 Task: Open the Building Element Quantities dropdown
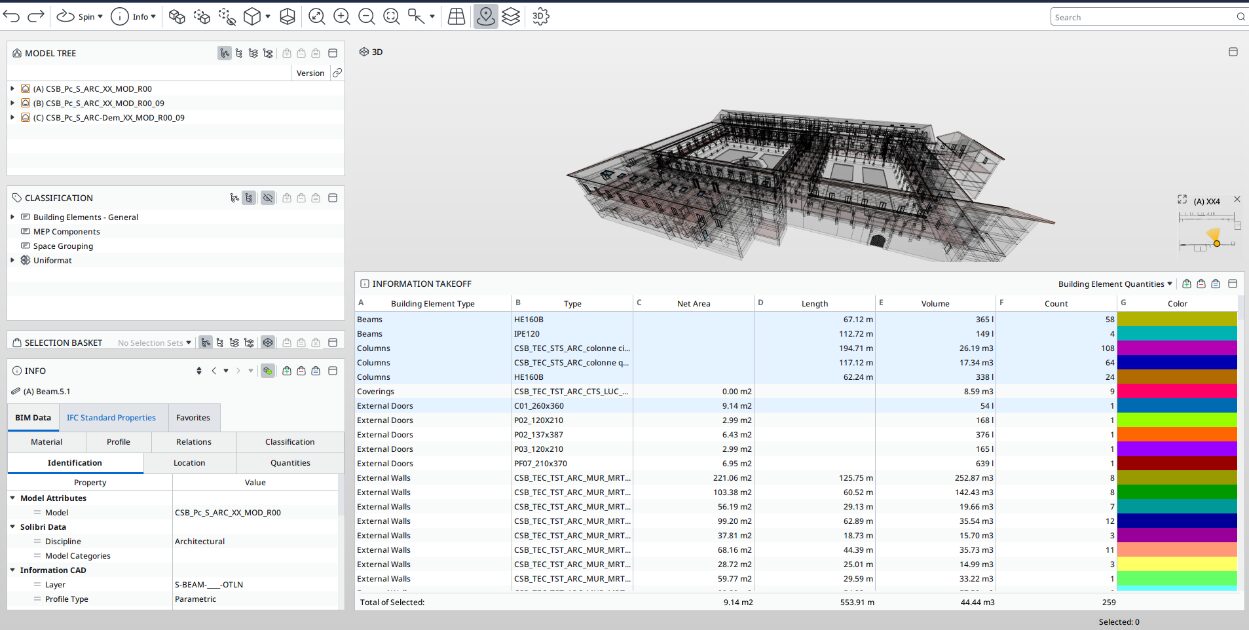[1115, 284]
